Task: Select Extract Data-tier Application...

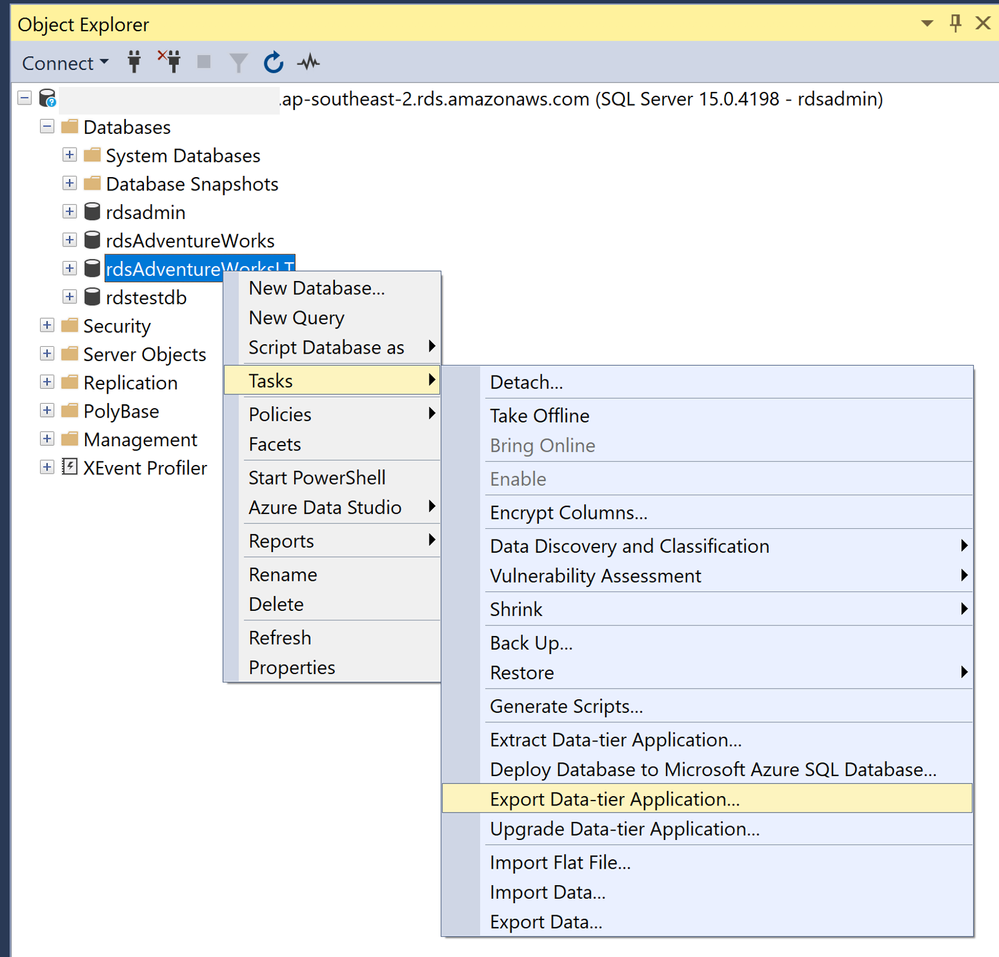Action: click(708, 740)
